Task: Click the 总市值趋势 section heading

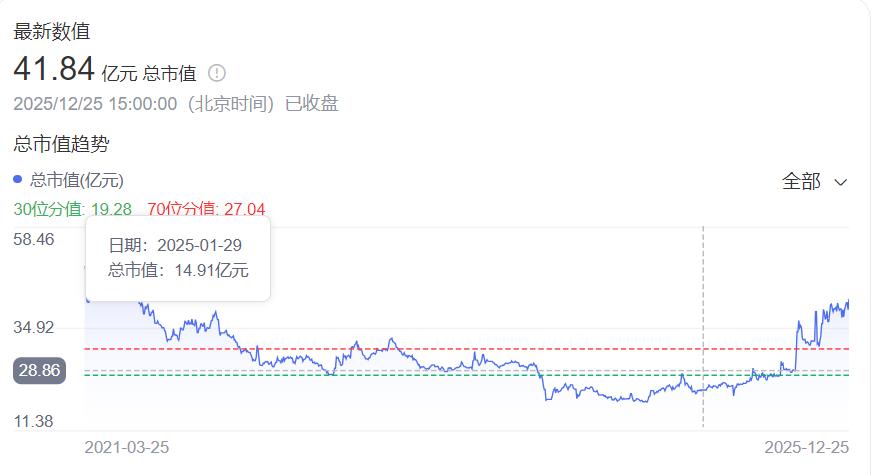Action: pyautogui.click(x=60, y=144)
